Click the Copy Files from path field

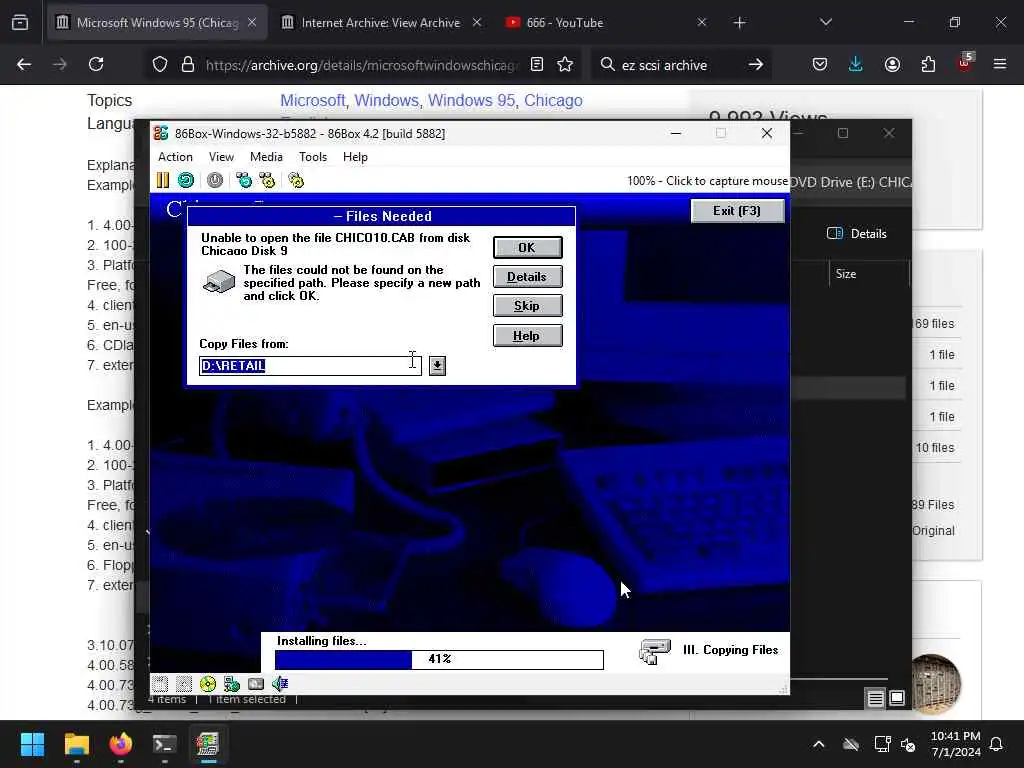click(x=310, y=366)
